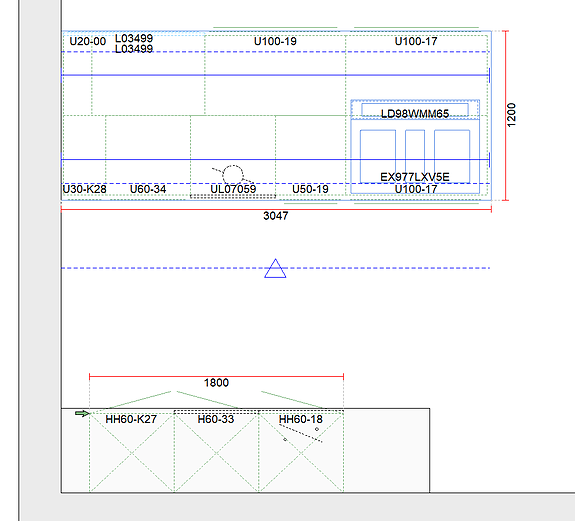The width and height of the screenshot is (575, 521).
Task: Select the U20-00 unit label
Action: tap(88, 41)
